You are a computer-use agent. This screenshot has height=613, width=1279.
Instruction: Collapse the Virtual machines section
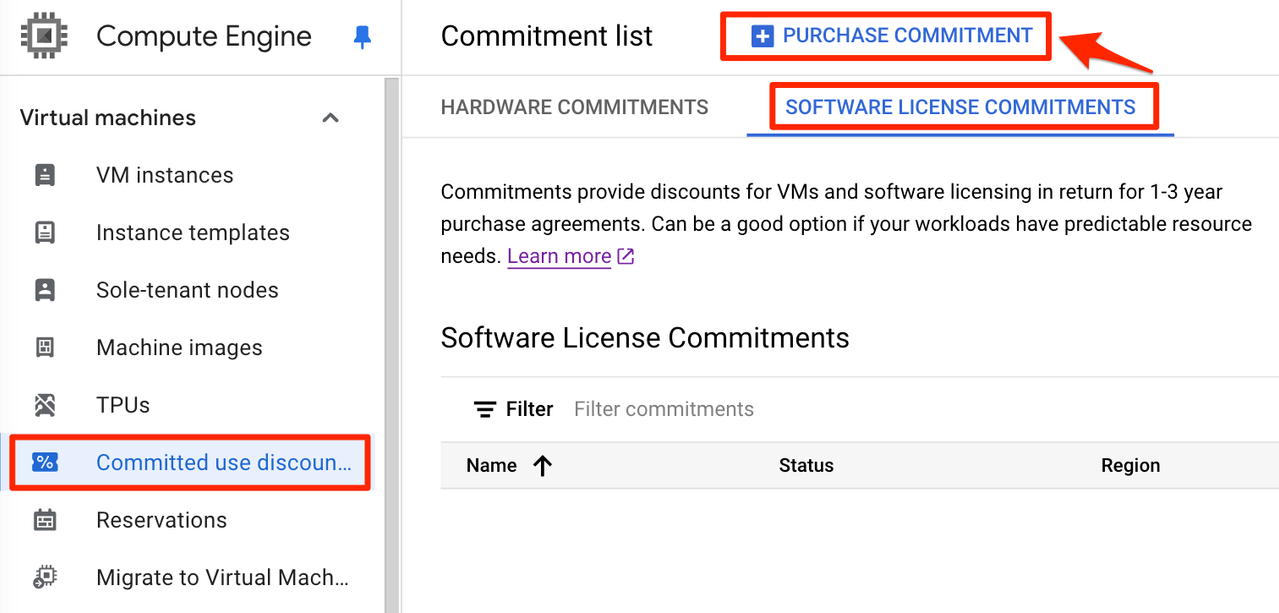click(331, 118)
